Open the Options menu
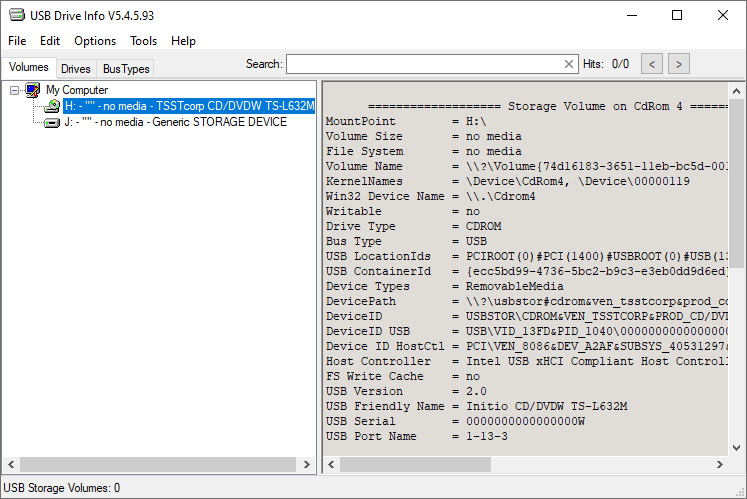 pos(95,41)
